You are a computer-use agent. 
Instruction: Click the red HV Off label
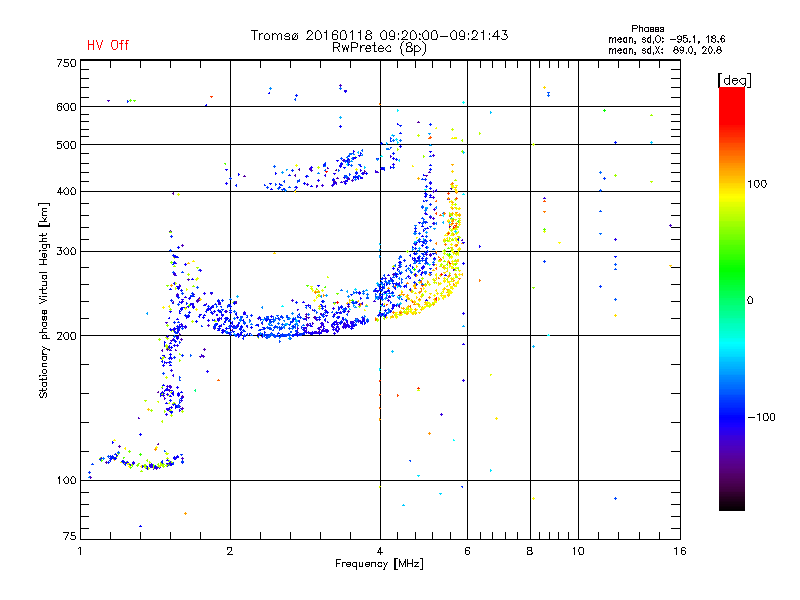pos(108,45)
